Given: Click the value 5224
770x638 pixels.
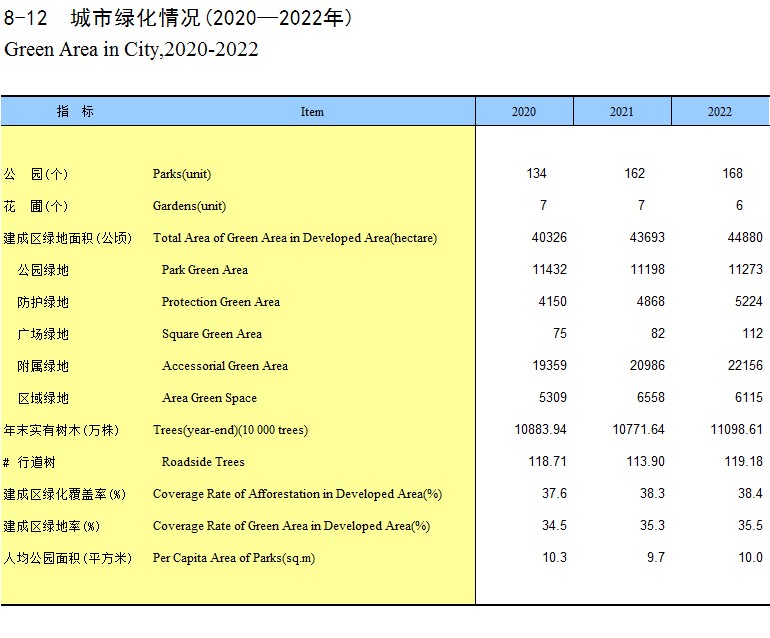Looking at the screenshot, I should [749, 301].
